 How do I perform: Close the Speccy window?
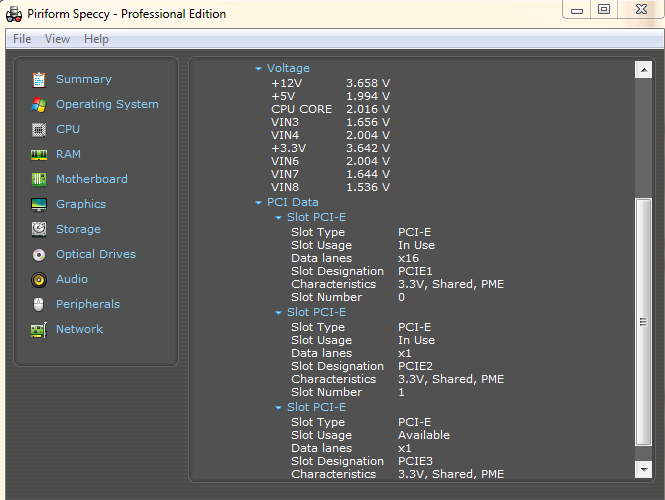click(x=641, y=10)
